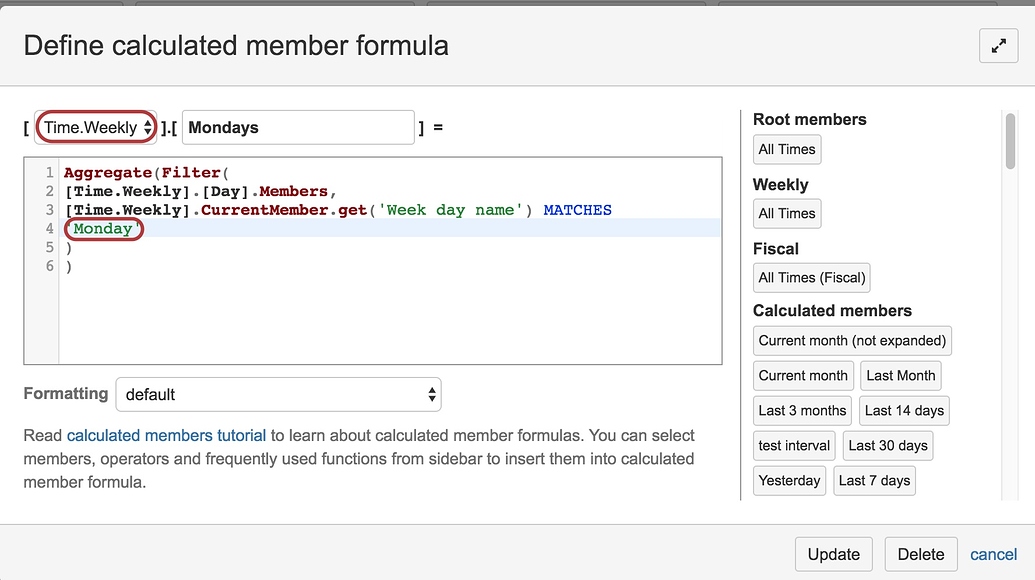Insert the Weekly All Times member
Image resolution: width=1035 pixels, height=580 pixels.
point(786,213)
